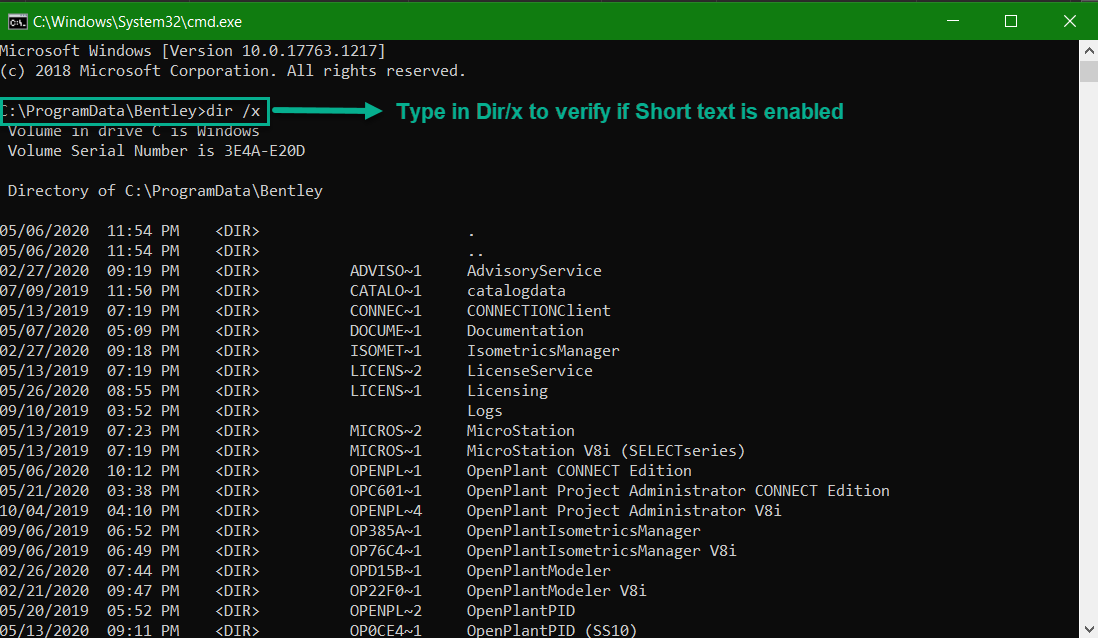Click the IsometricsManager folder name
Screen dimensions: 1098x638
coord(543,351)
